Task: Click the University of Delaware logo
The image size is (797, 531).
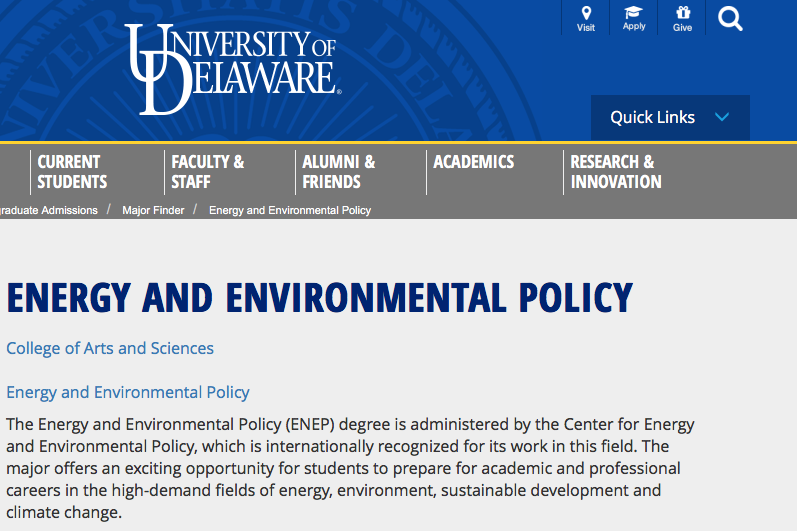Action: [x=233, y=69]
